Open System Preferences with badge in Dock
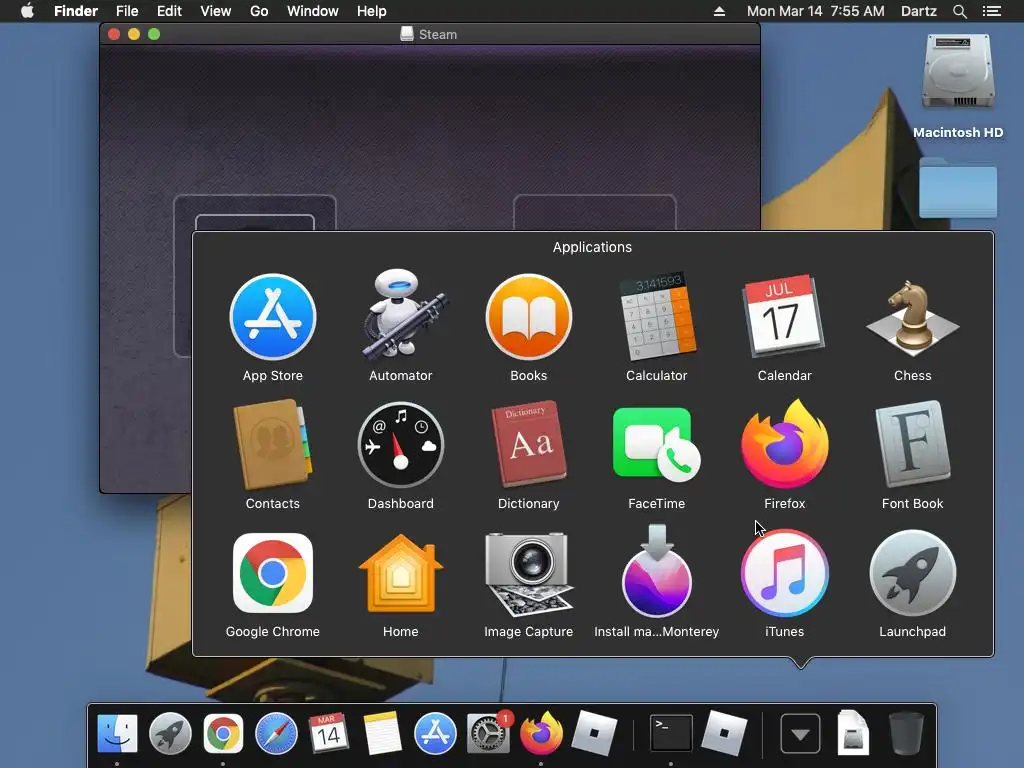This screenshot has height=768, width=1024. (488, 733)
